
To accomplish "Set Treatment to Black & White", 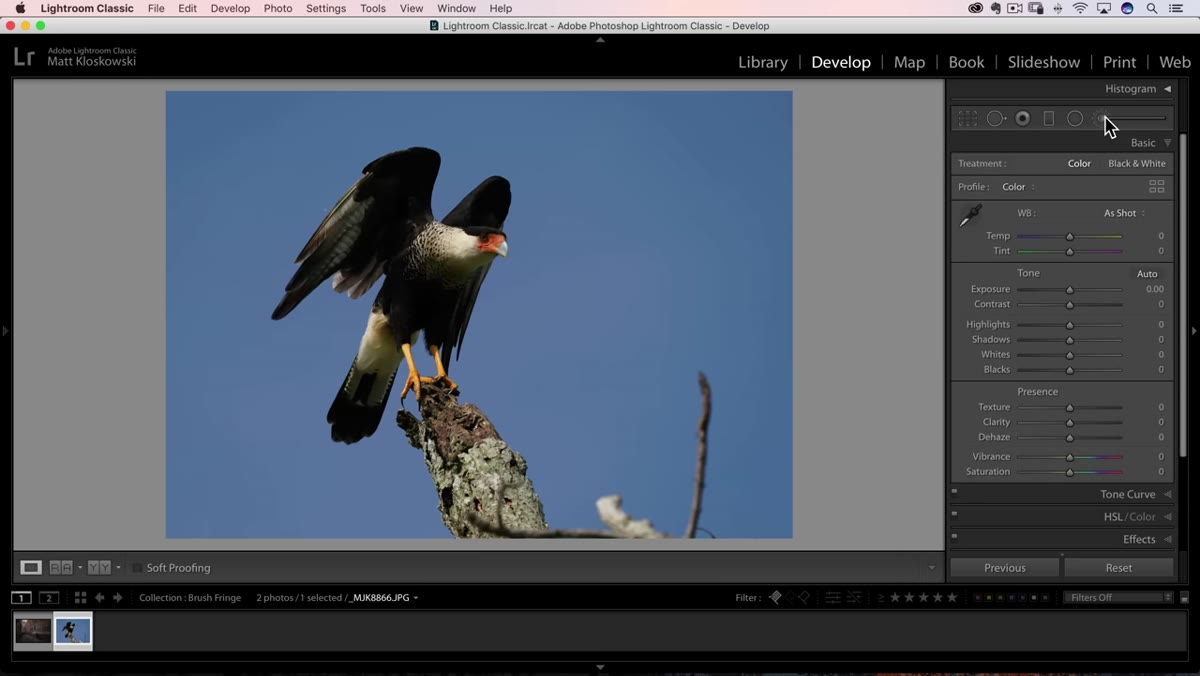I will click(x=1136, y=163).
